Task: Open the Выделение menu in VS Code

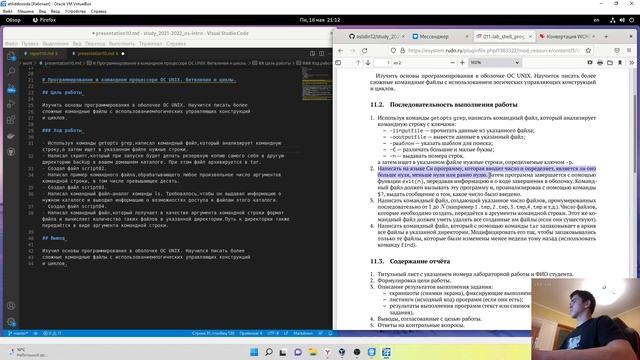Action: pyautogui.click(x=55, y=43)
